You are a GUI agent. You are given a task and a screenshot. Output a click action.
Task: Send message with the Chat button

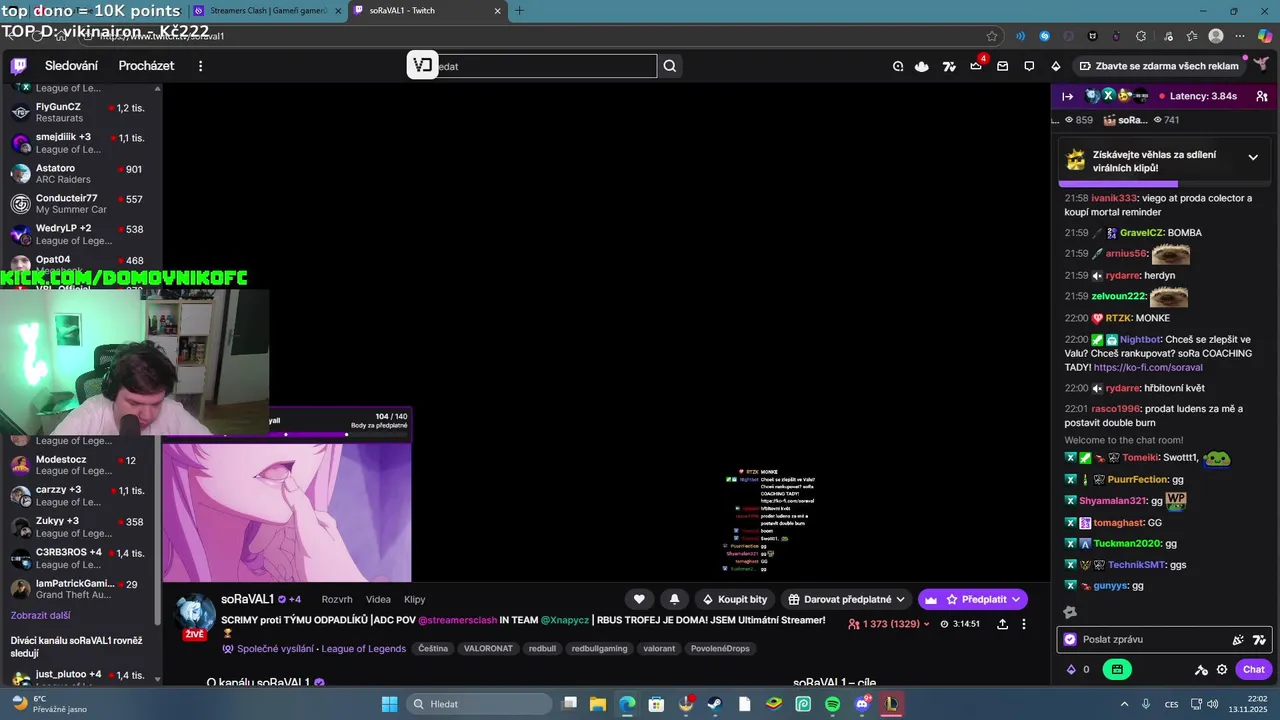[x=1254, y=669]
